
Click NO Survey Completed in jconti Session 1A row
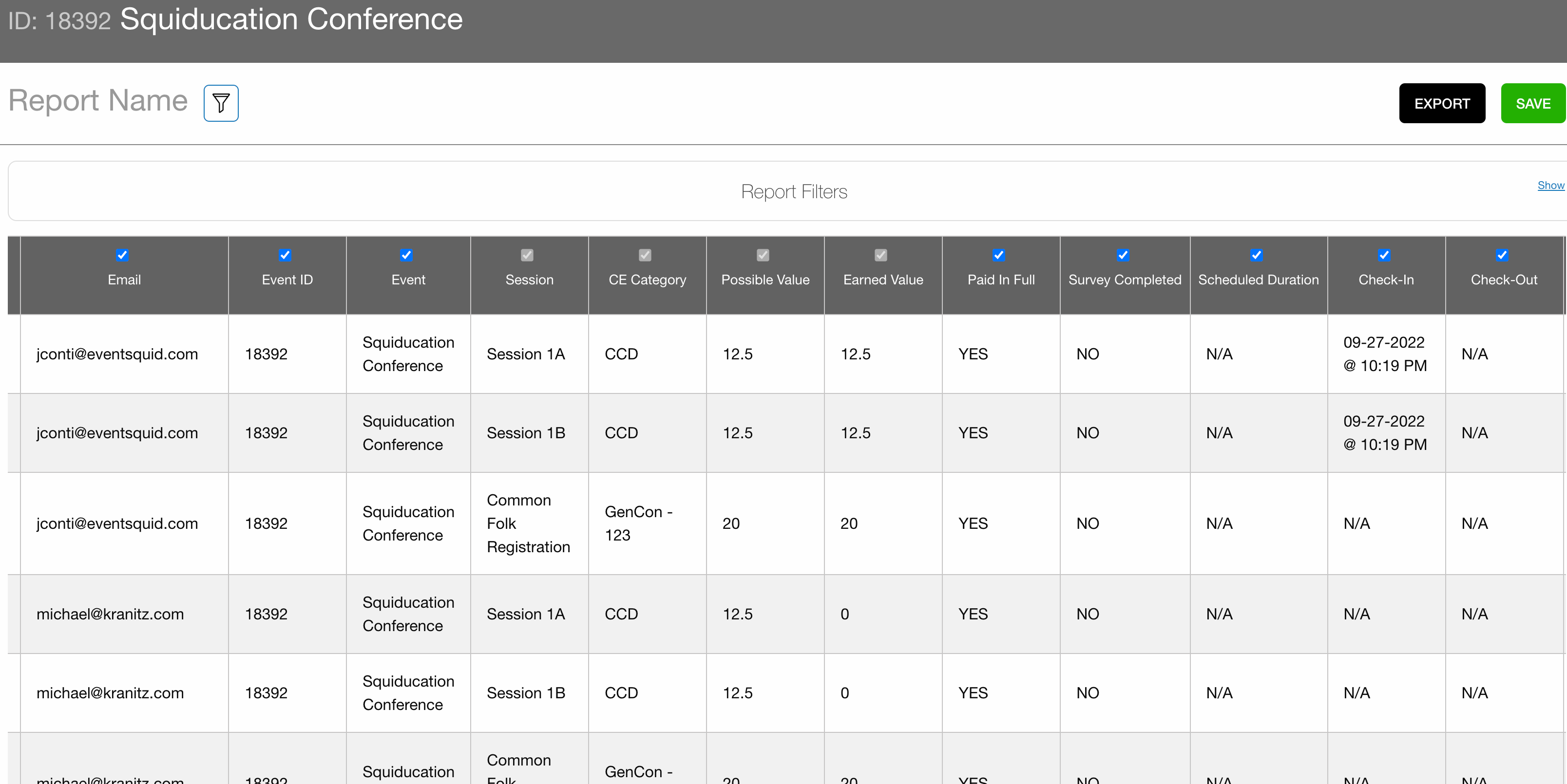point(1088,355)
